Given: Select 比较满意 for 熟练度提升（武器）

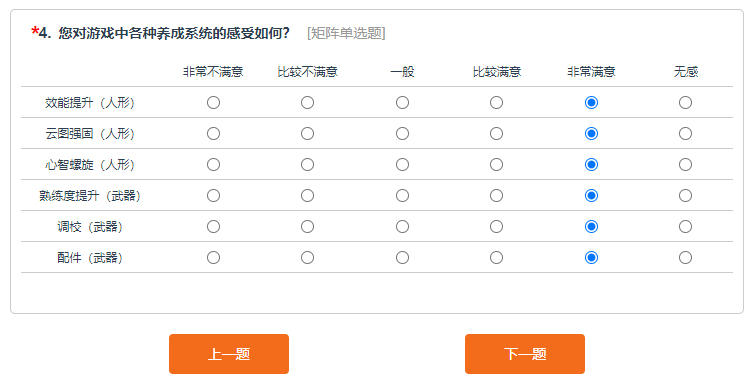Looking at the screenshot, I should coord(496,196).
